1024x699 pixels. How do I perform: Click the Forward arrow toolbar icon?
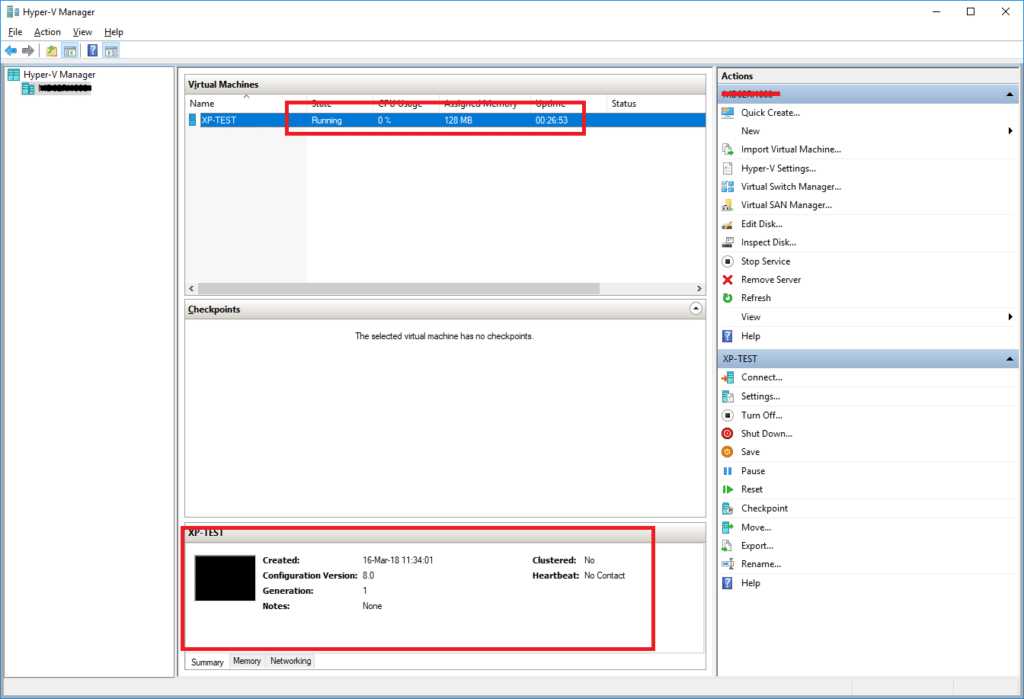pyautogui.click(x=27, y=50)
